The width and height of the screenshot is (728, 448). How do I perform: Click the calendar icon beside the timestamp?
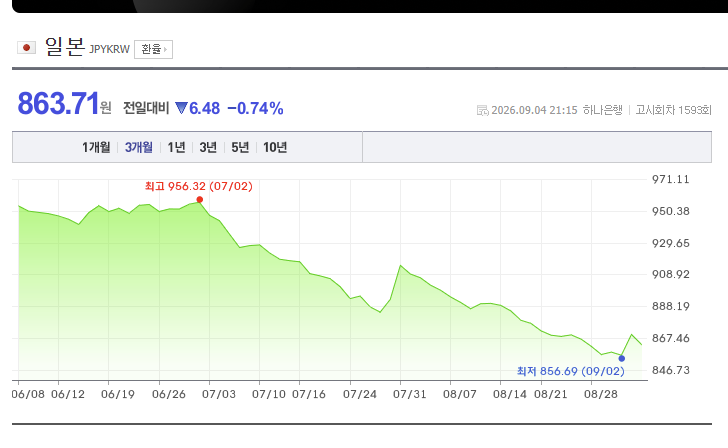tap(482, 110)
